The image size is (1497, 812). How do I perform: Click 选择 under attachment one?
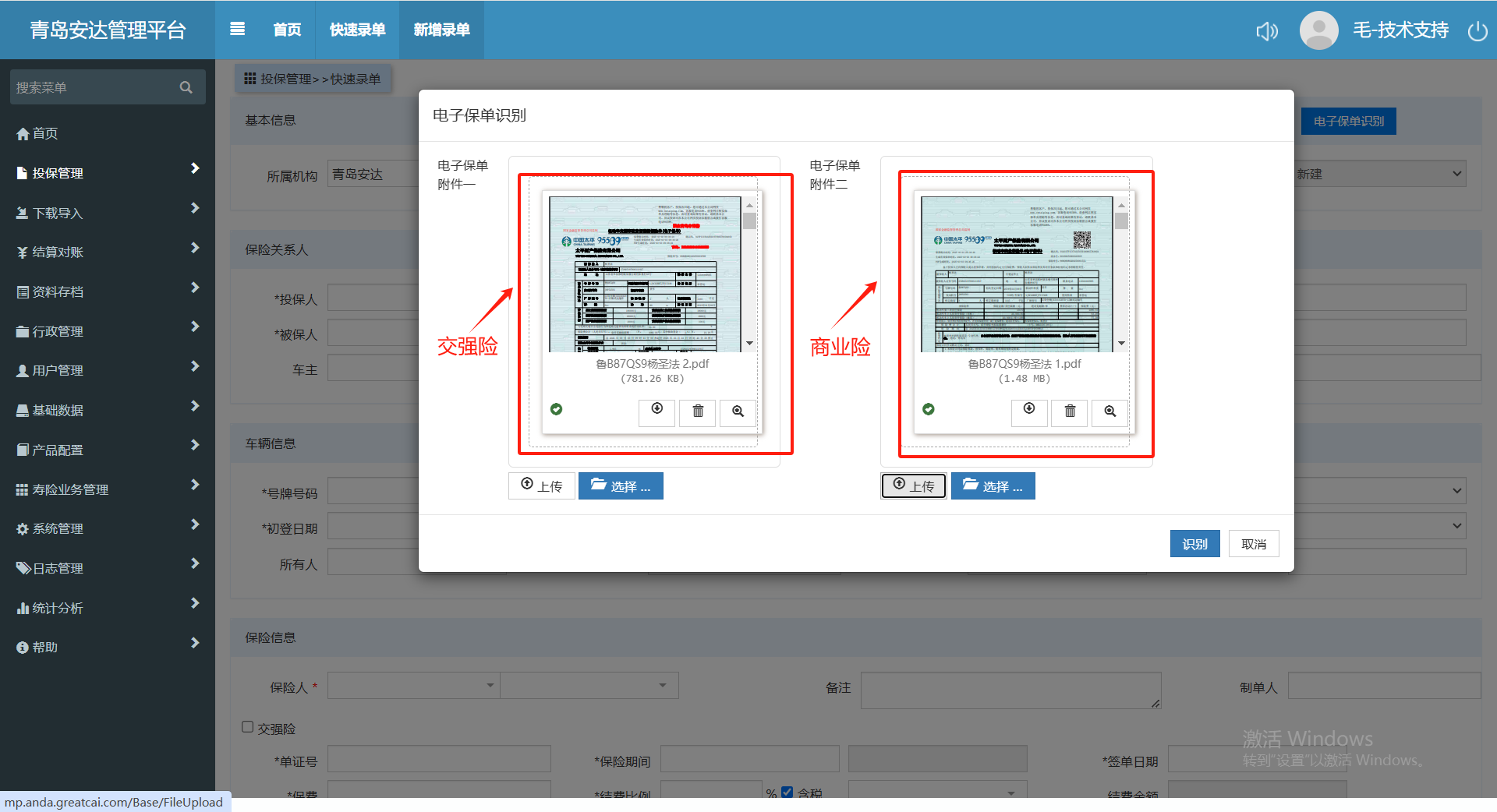(621, 485)
